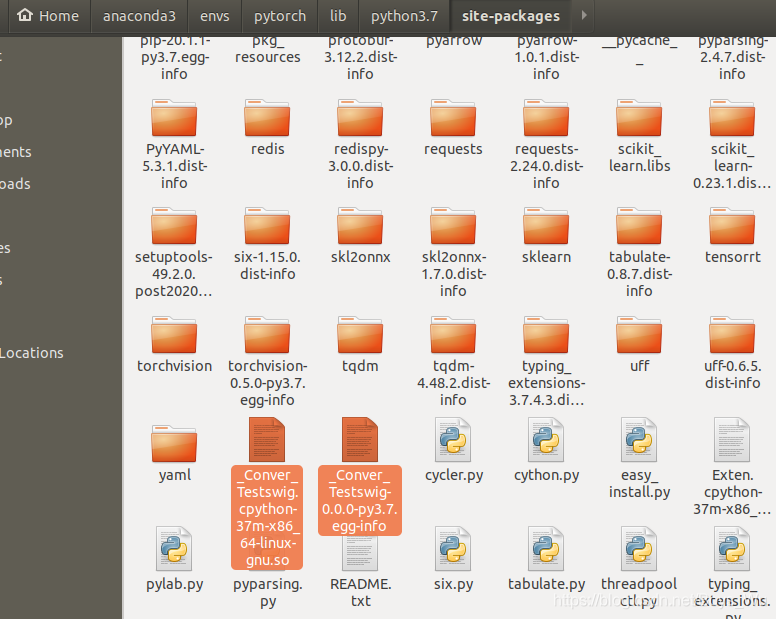Open the uff folder
The image size is (776, 619).
639,335
